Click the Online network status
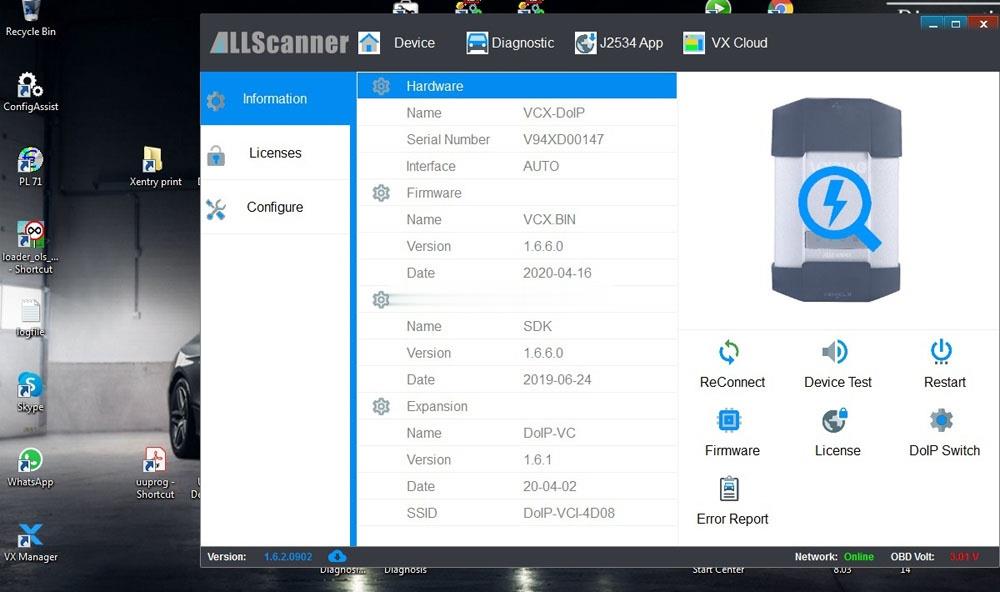The image size is (1000, 592). [858, 557]
